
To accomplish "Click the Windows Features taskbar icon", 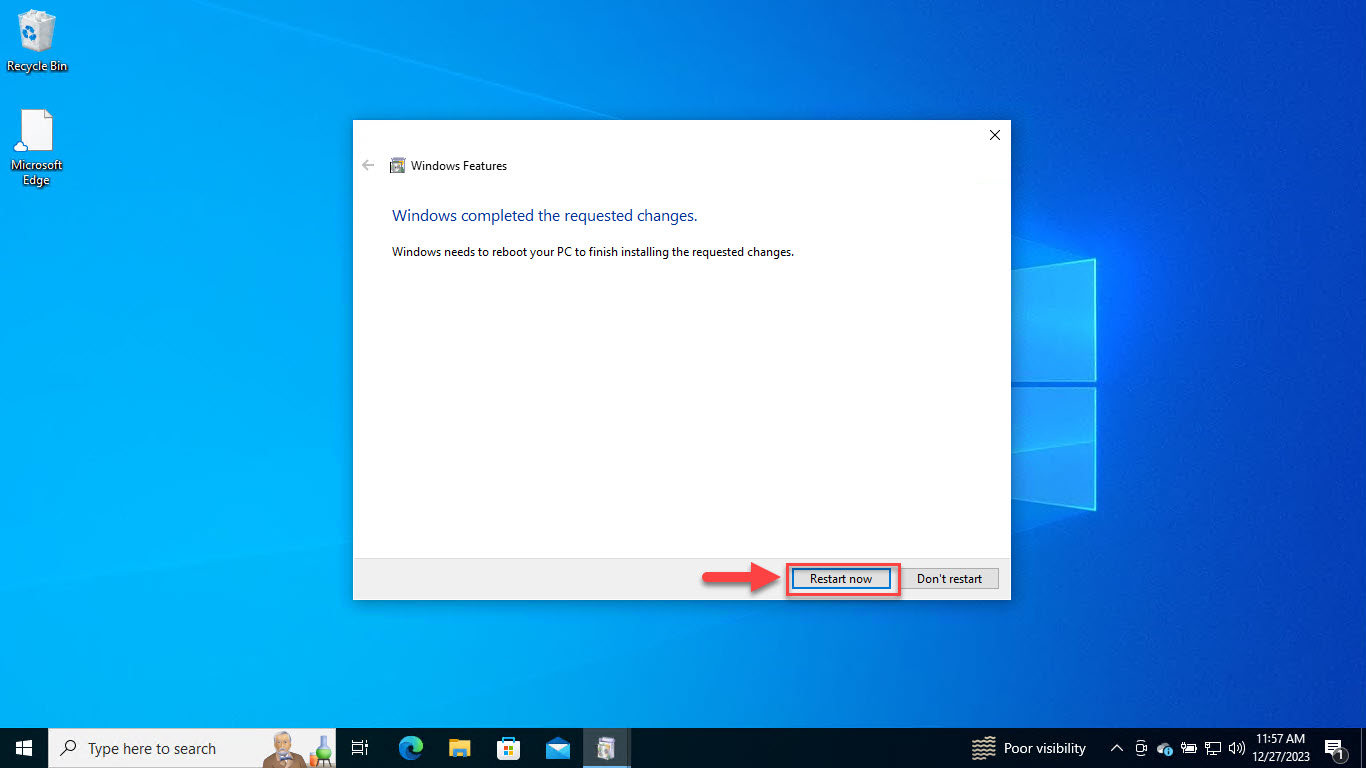I will [x=606, y=748].
